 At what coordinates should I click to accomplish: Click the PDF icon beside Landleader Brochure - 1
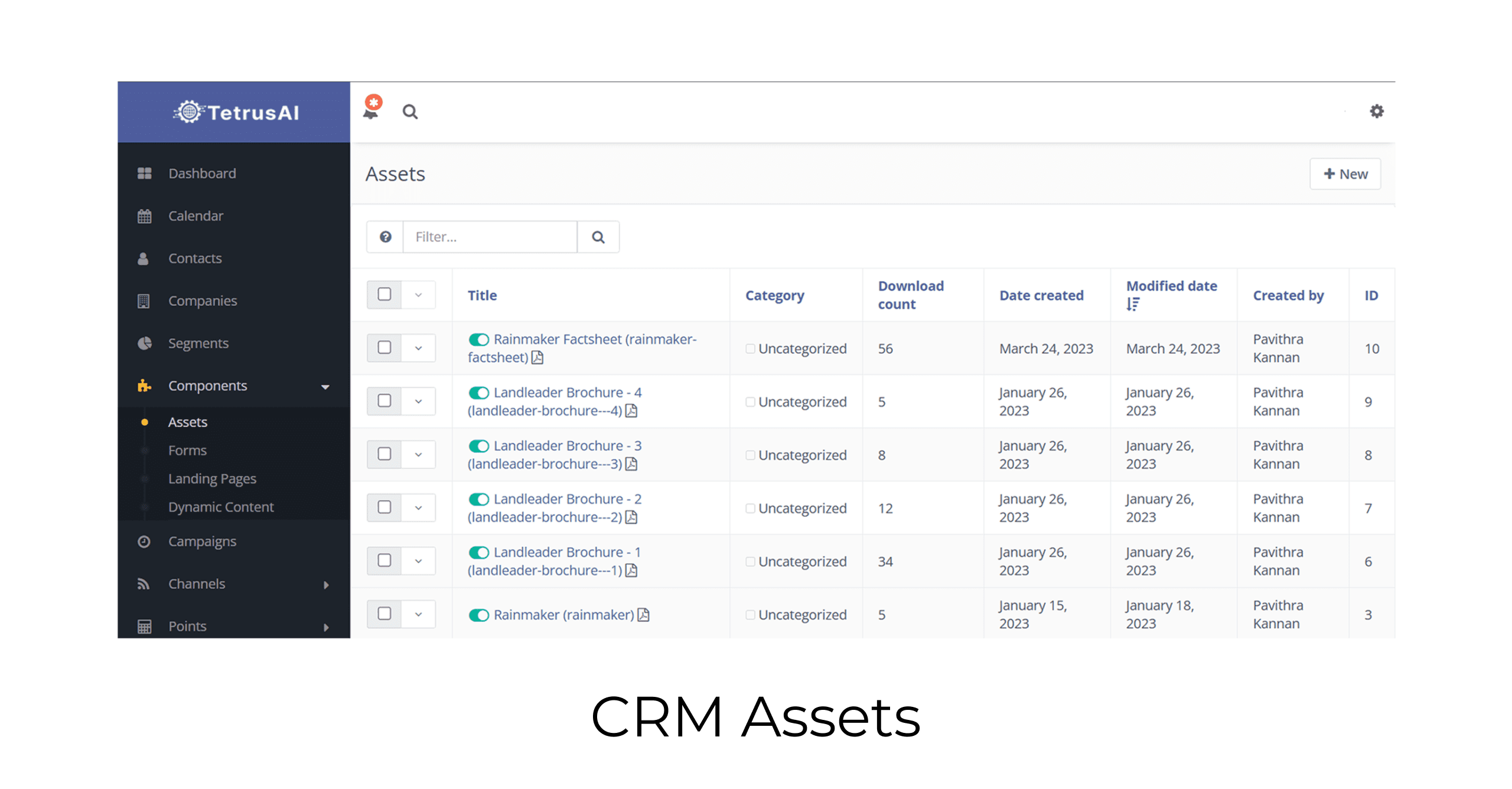[x=631, y=570]
